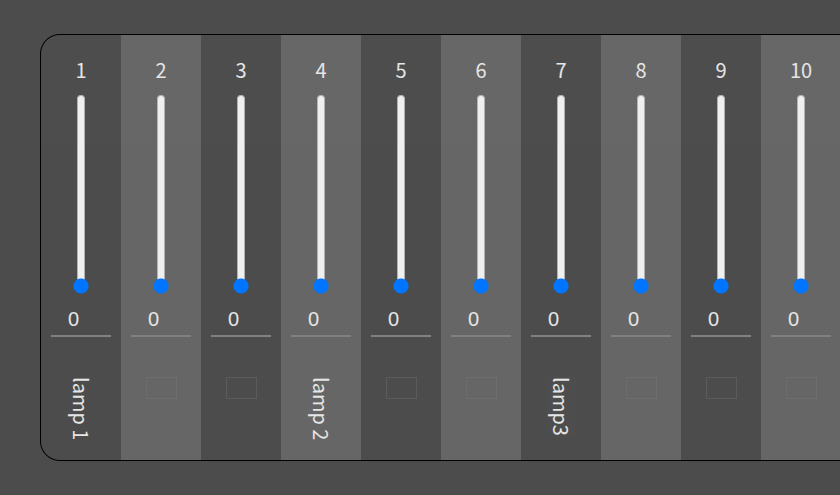Click the empty label box of channel 5
The height and width of the screenshot is (495, 840).
coord(401,388)
